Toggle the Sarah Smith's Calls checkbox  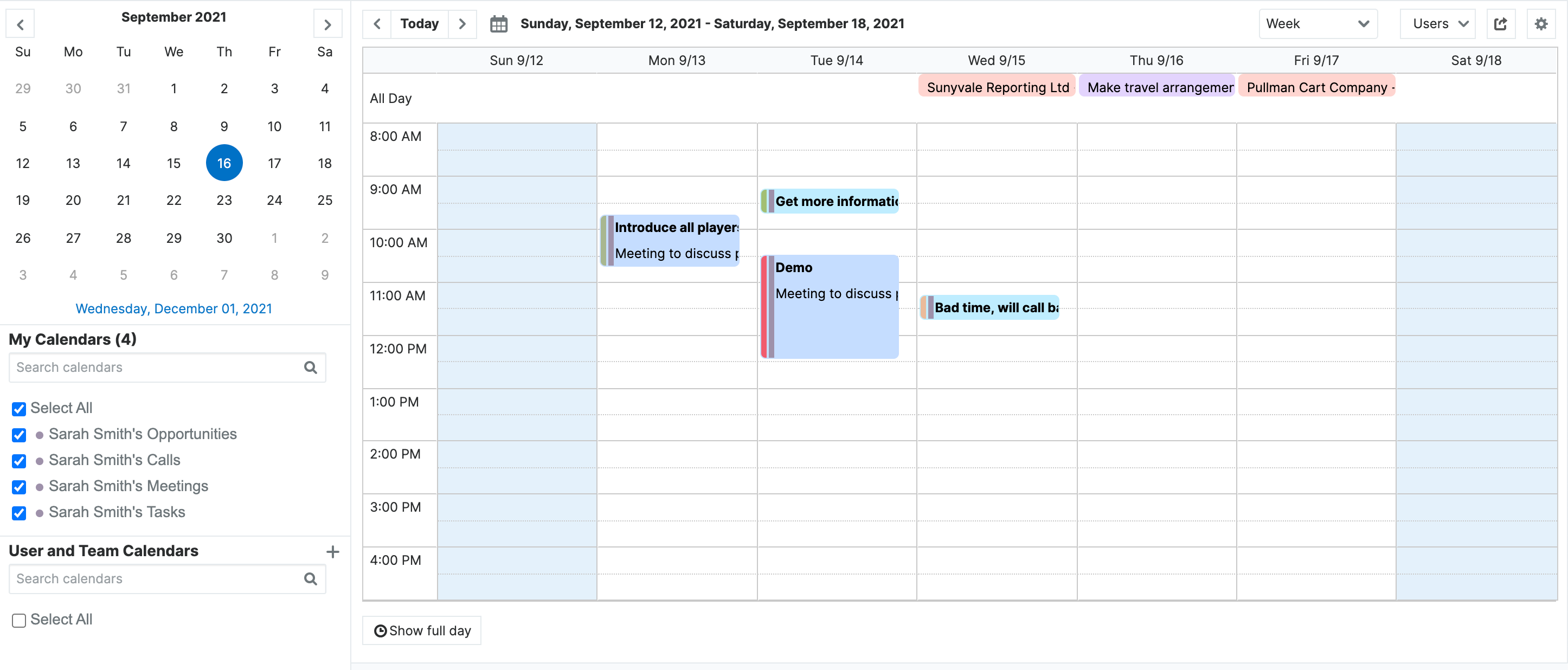coord(18,461)
